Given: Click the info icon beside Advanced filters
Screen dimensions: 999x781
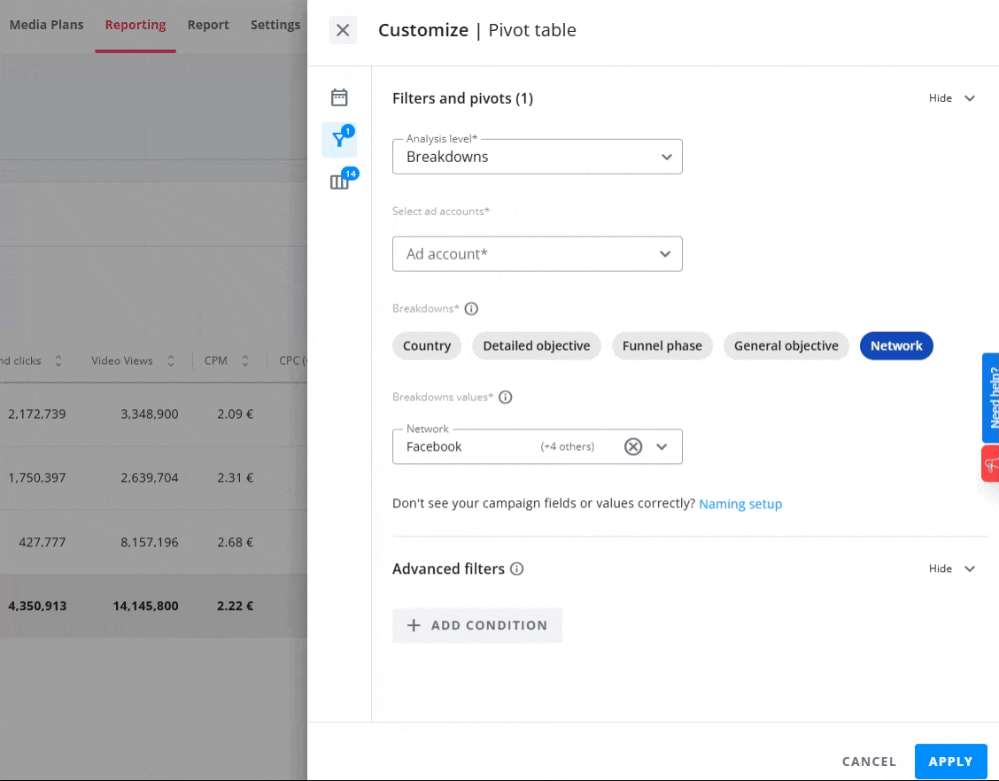Looking at the screenshot, I should pyautogui.click(x=517, y=569).
